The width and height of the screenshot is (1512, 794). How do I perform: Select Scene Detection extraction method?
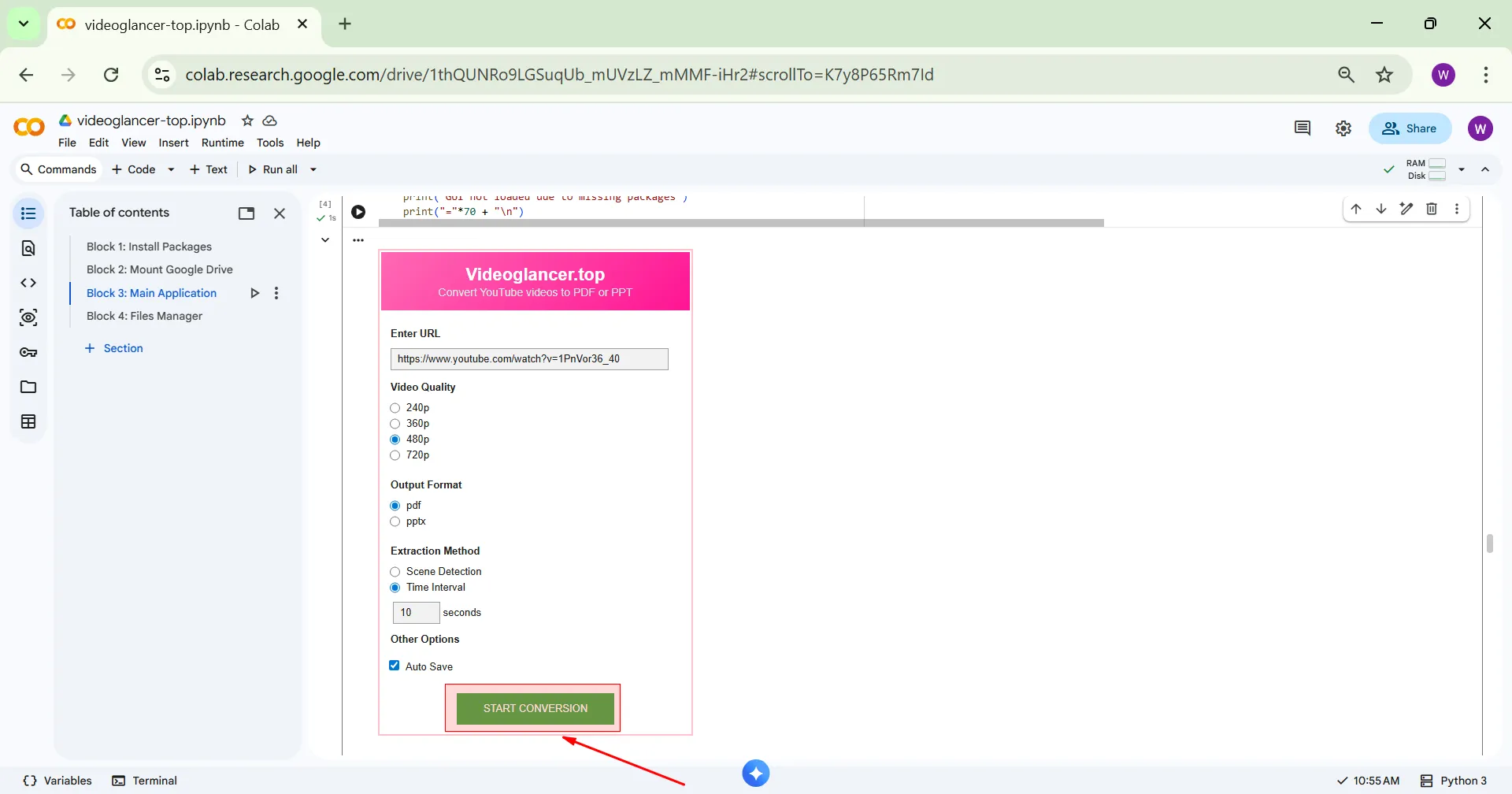pos(395,572)
